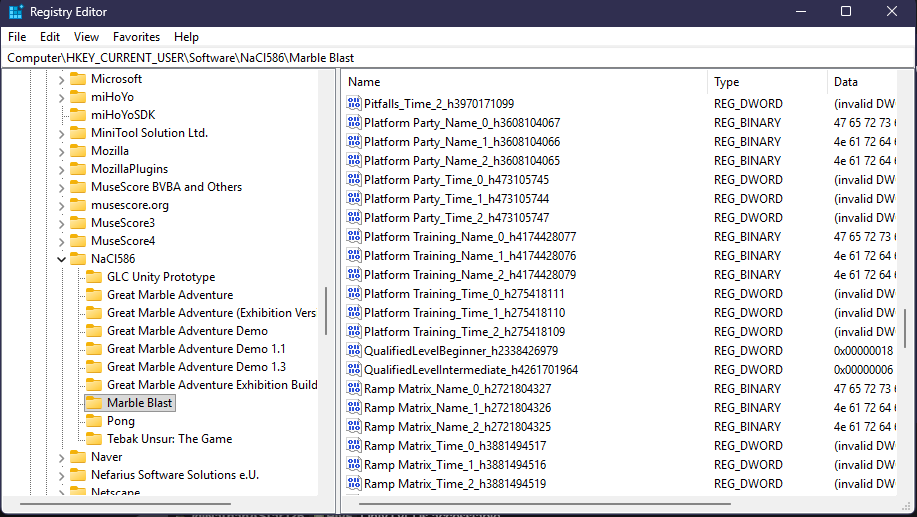Click value icon for Platform Party_Name_2_h3608104065
The width and height of the screenshot is (917, 517).
354,161
